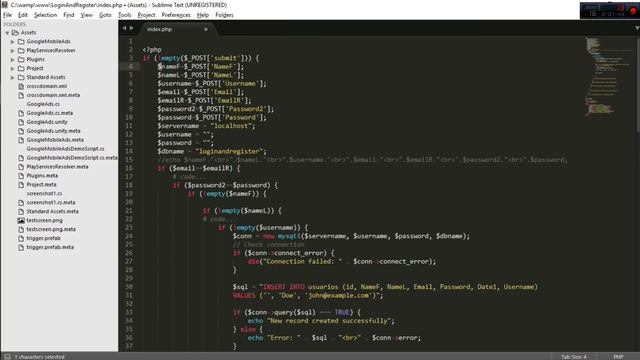Expand the GoogleMobileAds folder
The width and height of the screenshot is (640, 360).
[x=13, y=42]
